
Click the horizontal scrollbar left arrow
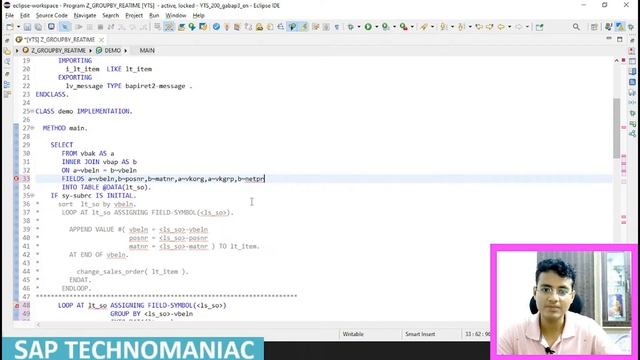[x=38, y=324]
